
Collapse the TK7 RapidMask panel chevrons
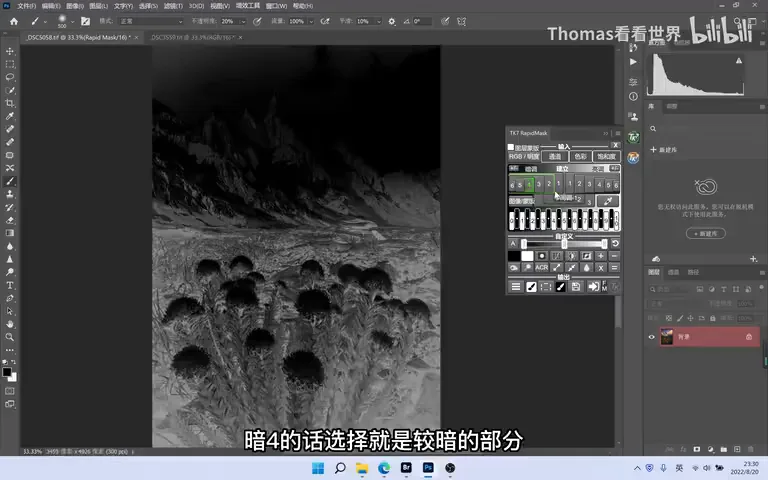606,133
